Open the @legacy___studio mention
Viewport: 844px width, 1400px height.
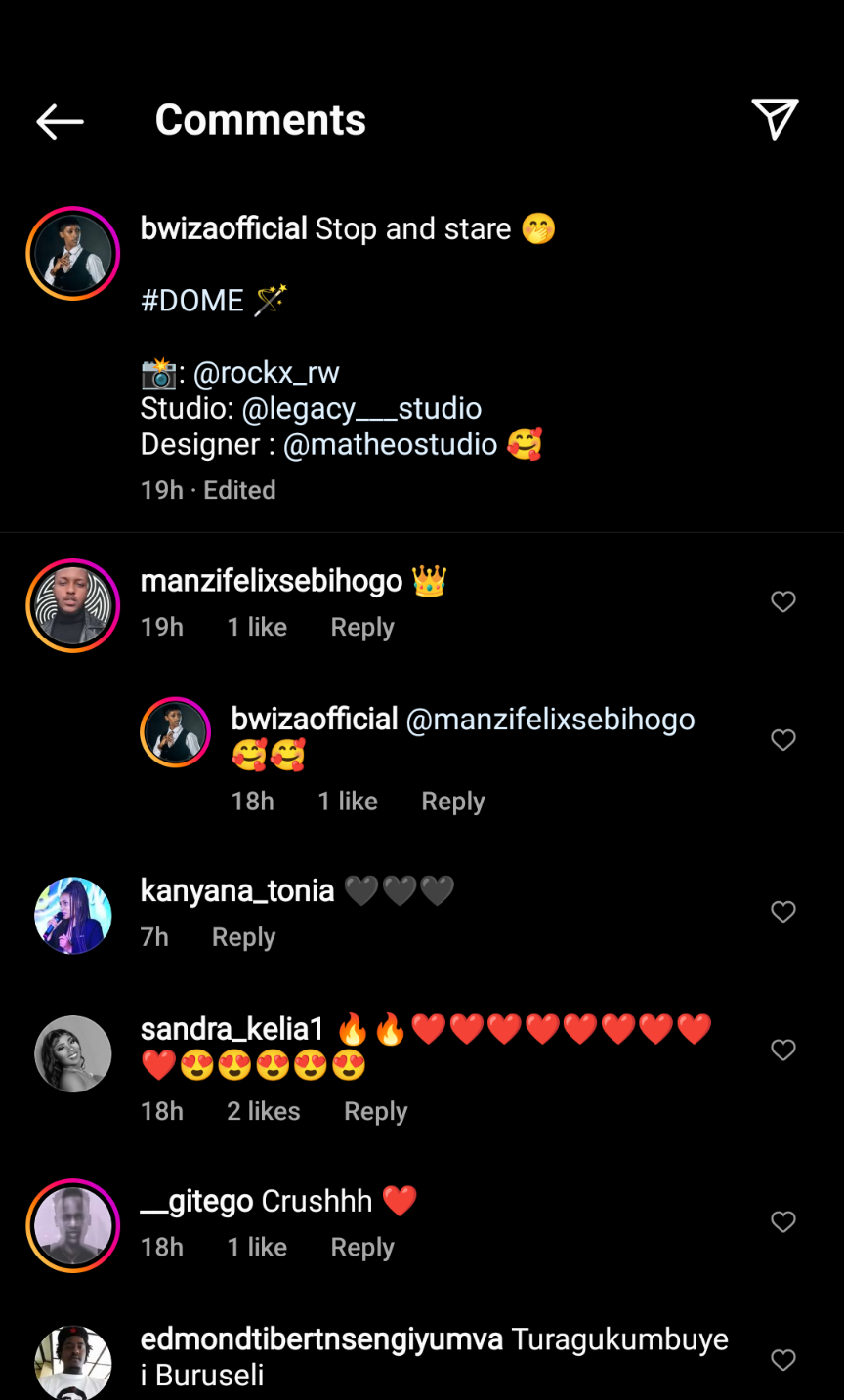coord(361,409)
